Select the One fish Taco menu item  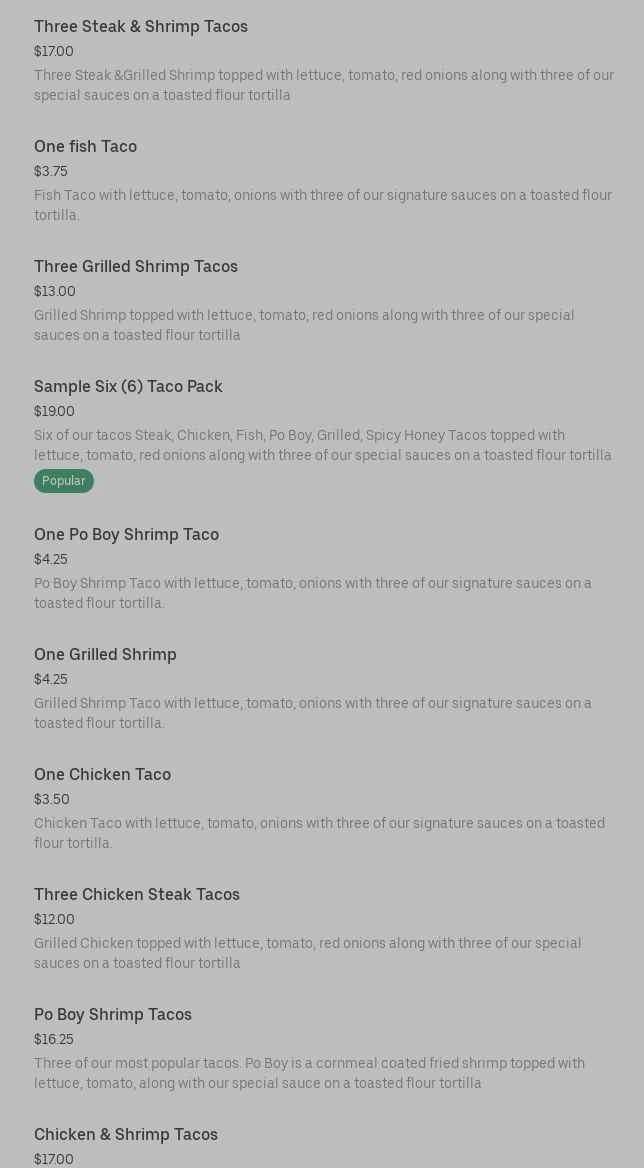(85, 147)
